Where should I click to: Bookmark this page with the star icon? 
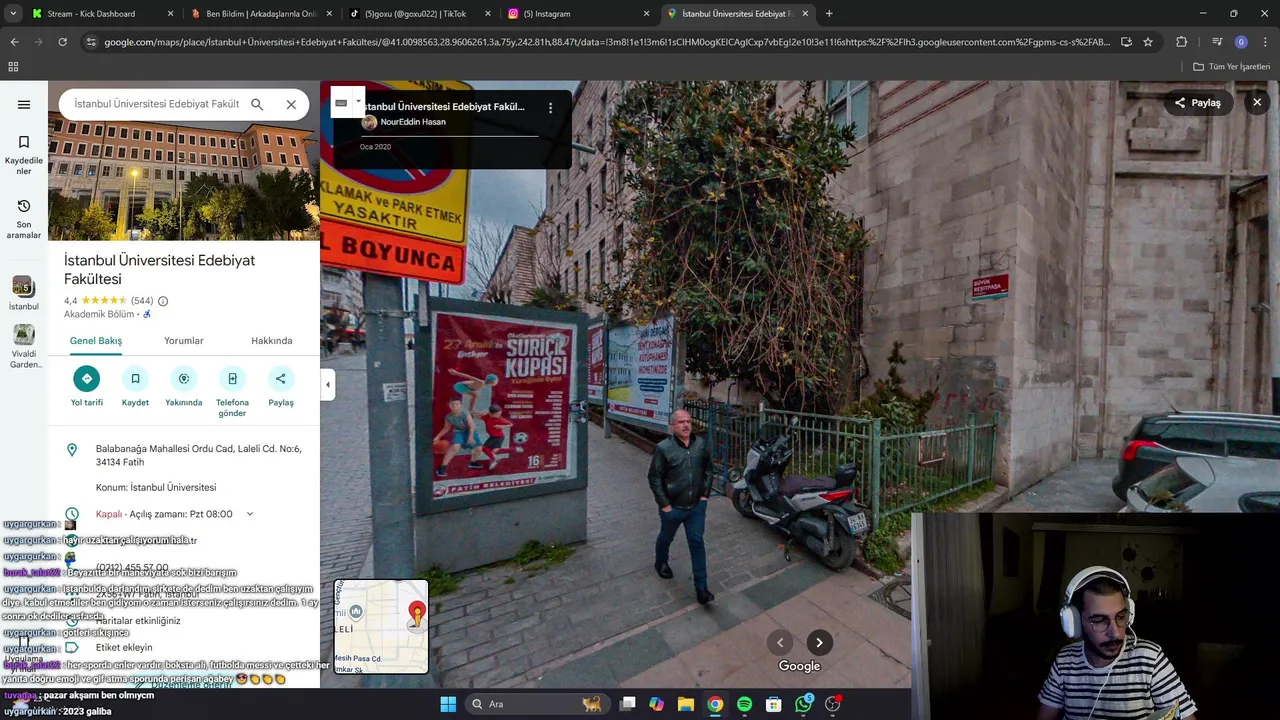(1148, 42)
